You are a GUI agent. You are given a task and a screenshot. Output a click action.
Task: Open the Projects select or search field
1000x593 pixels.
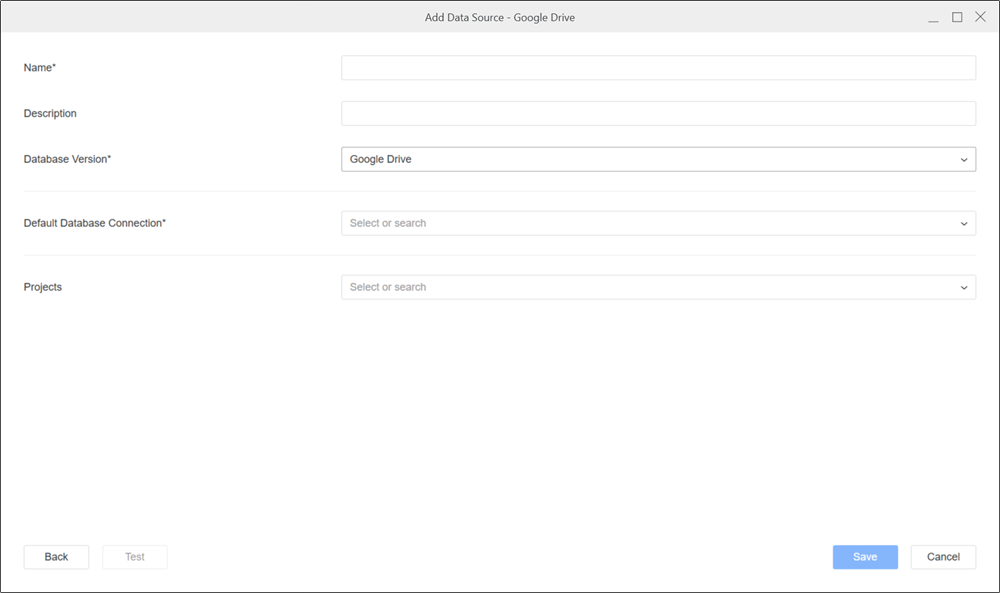click(x=648, y=287)
